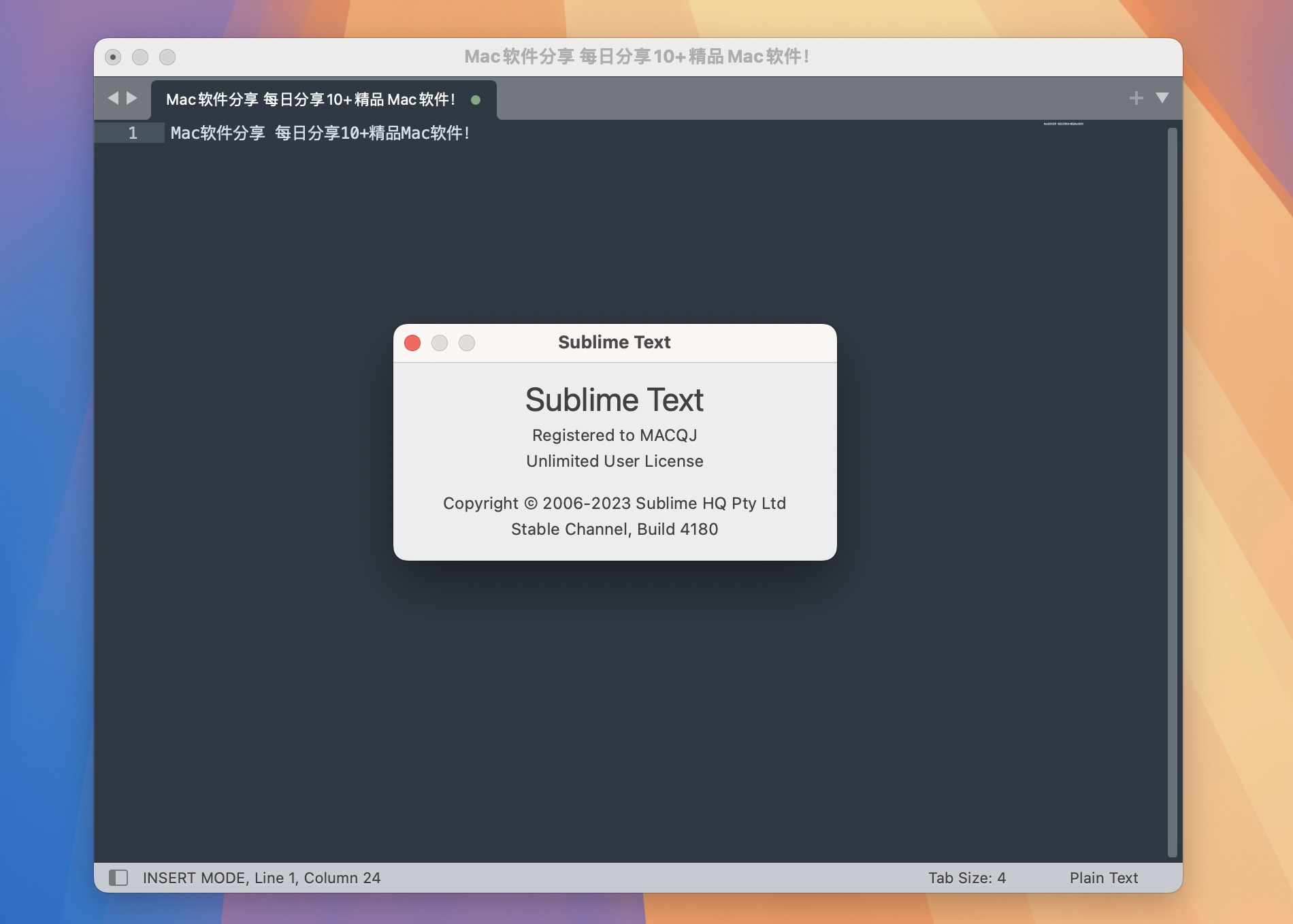Click Registered to MACQJ text
This screenshot has height=924, width=1293.
(x=615, y=435)
